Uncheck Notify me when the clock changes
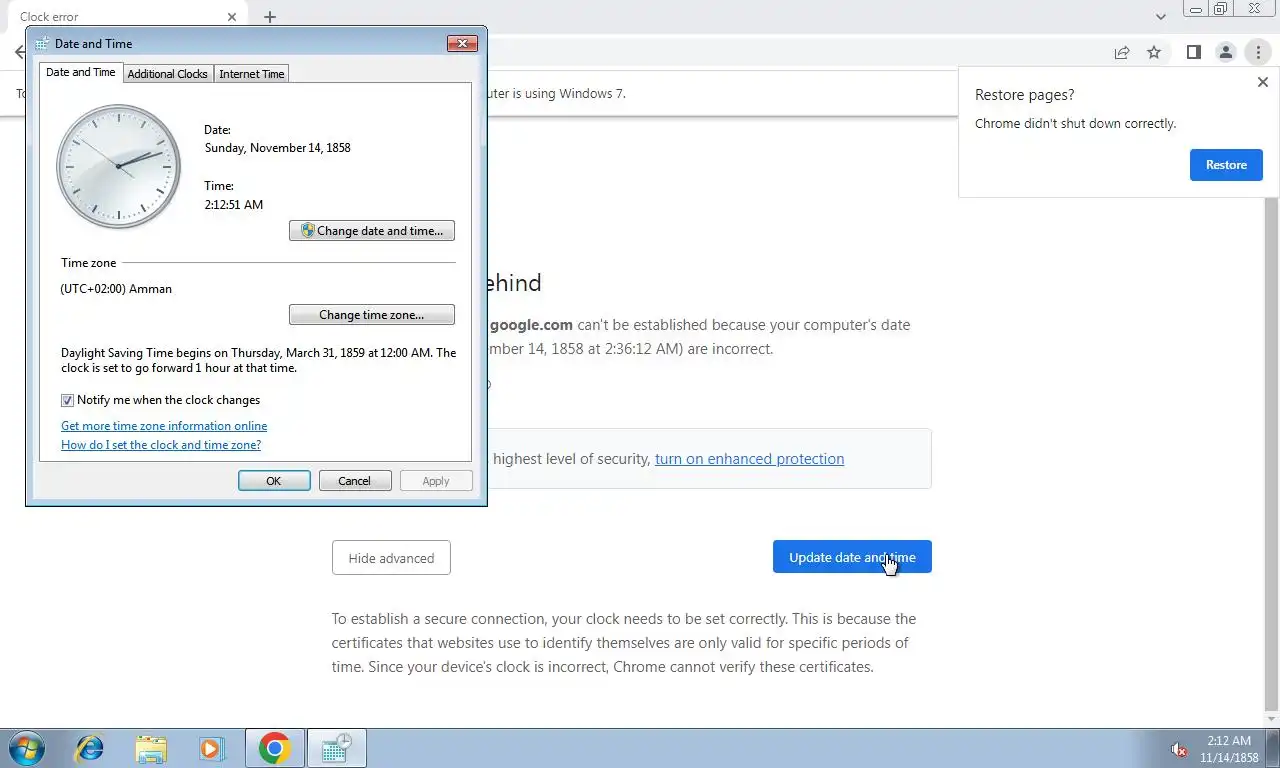 tap(68, 400)
